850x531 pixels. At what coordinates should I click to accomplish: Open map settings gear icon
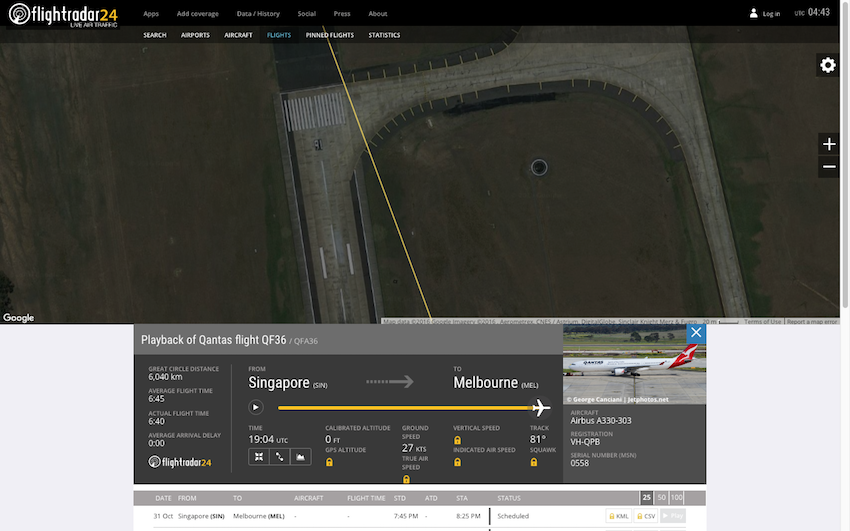(x=828, y=65)
